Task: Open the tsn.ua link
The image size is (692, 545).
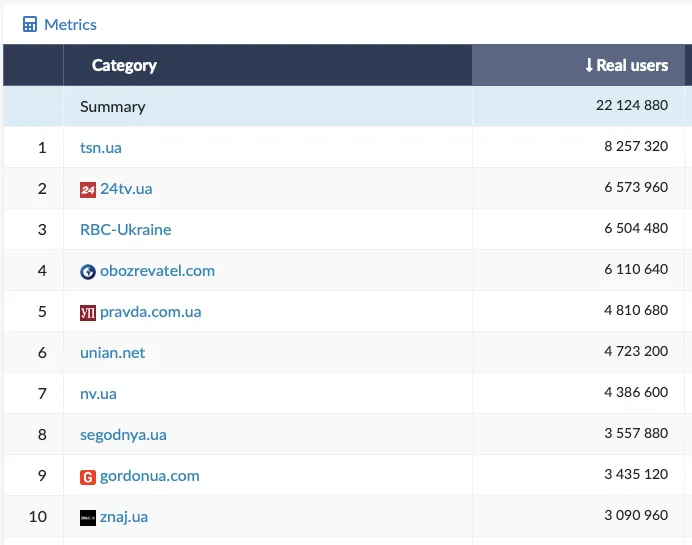Action: point(101,148)
